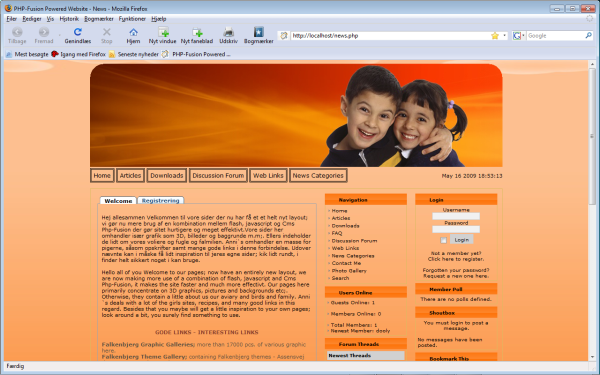Click the Google search engine icon
The image size is (600, 375).
(517, 36)
